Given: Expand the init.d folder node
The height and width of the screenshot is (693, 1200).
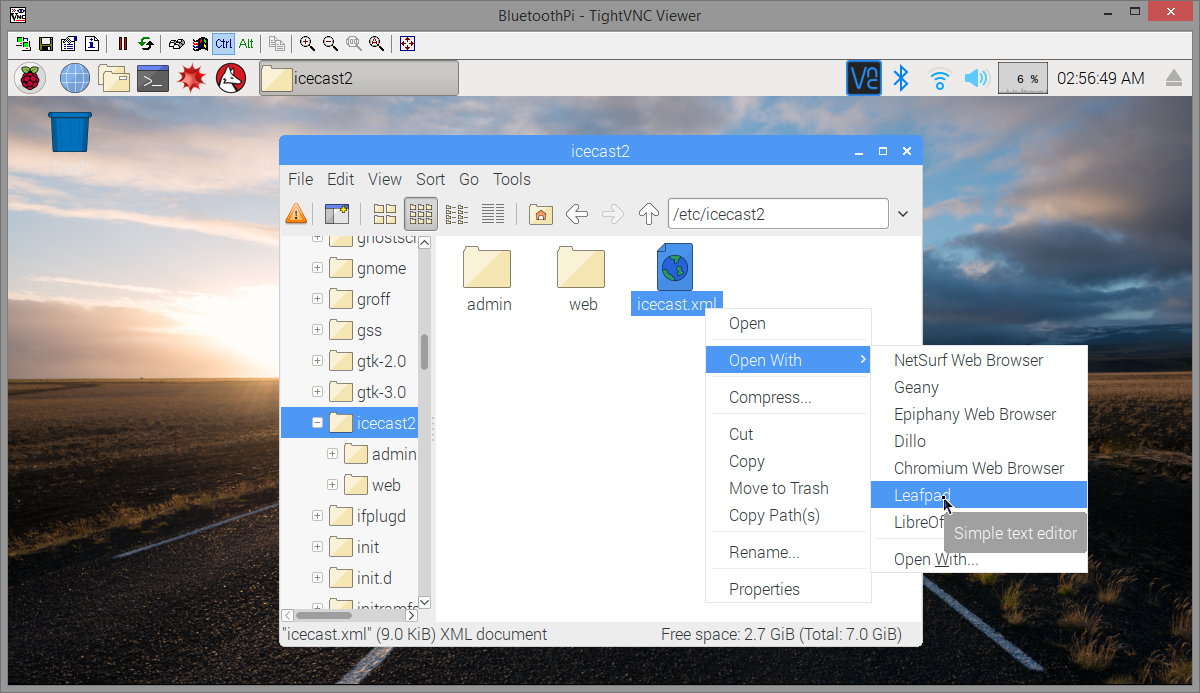Looking at the screenshot, I should pyautogui.click(x=318, y=578).
